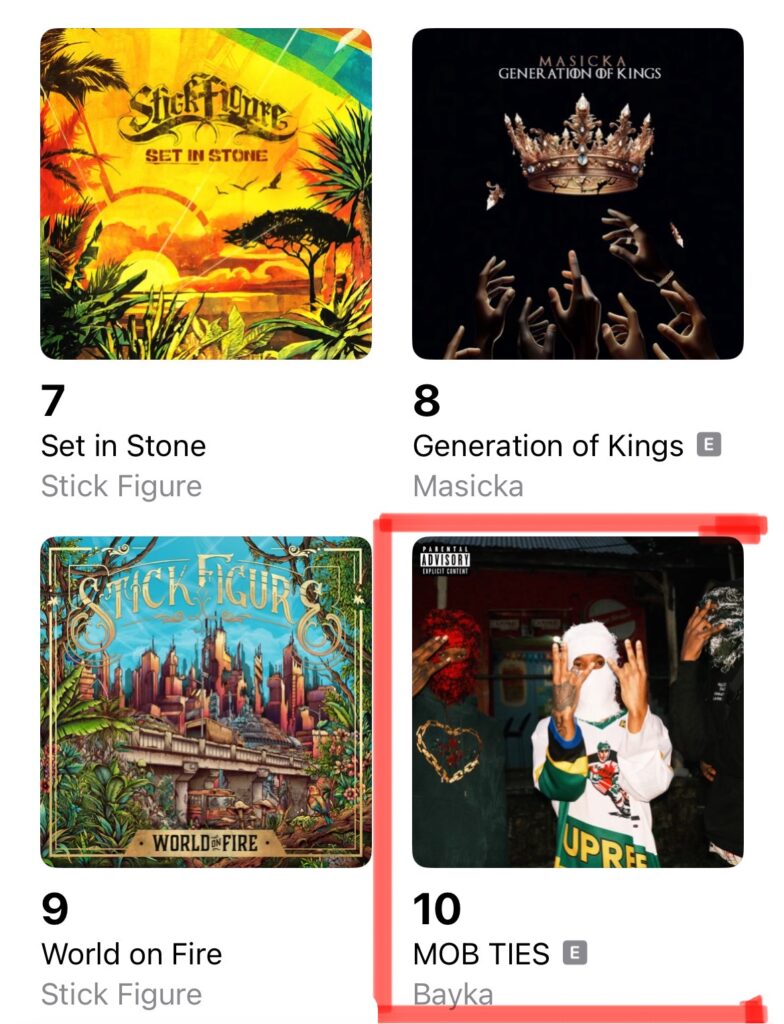This screenshot has width=784, height=1024.
Task: View artist Bayka
Action: point(453,995)
